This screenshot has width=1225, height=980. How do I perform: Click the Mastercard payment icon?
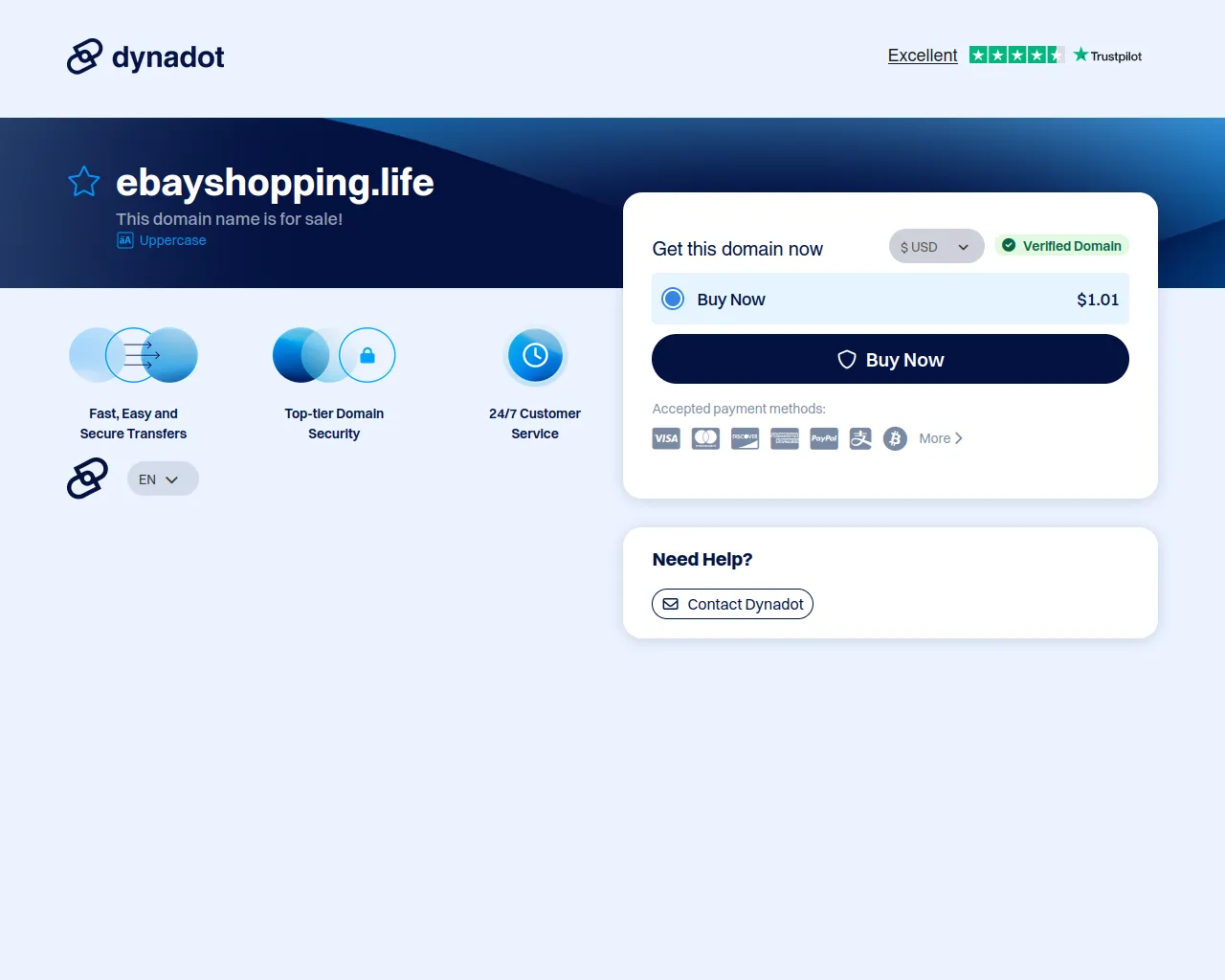point(705,438)
